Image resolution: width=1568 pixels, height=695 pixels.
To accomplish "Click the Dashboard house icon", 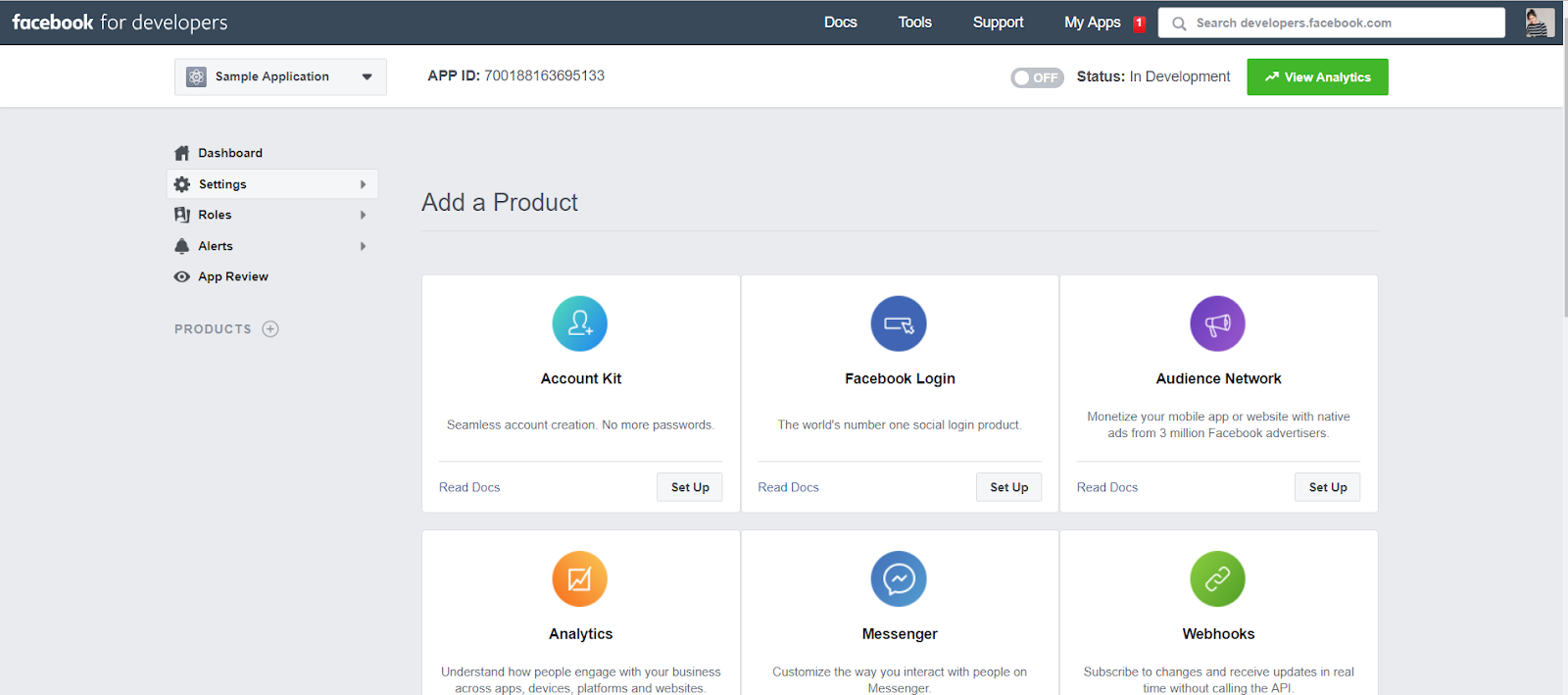I will point(182,153).
